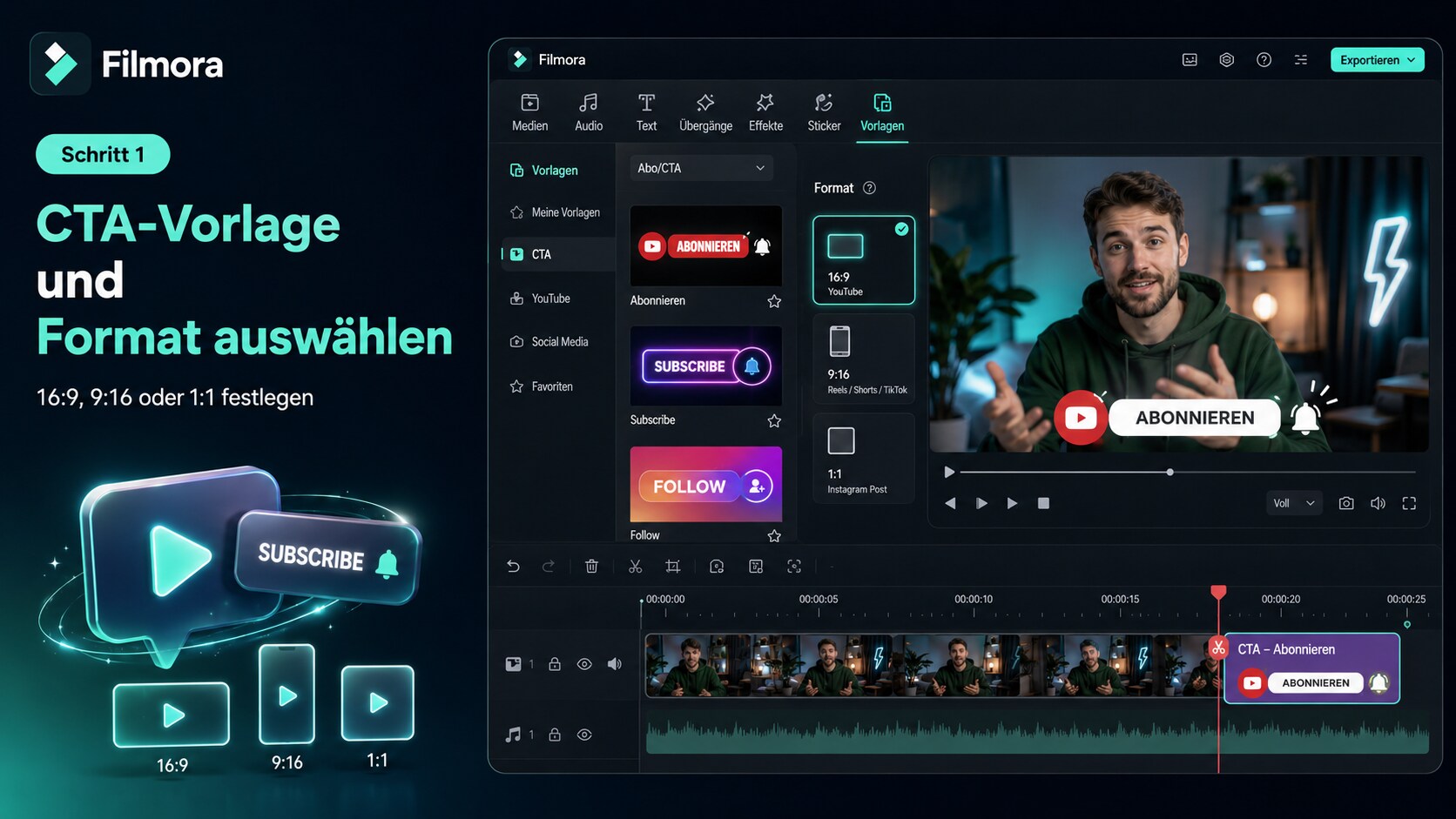Select the Vorlagen tab
The width and height of the screenshot is (1456, 819).
pos(882,113)
